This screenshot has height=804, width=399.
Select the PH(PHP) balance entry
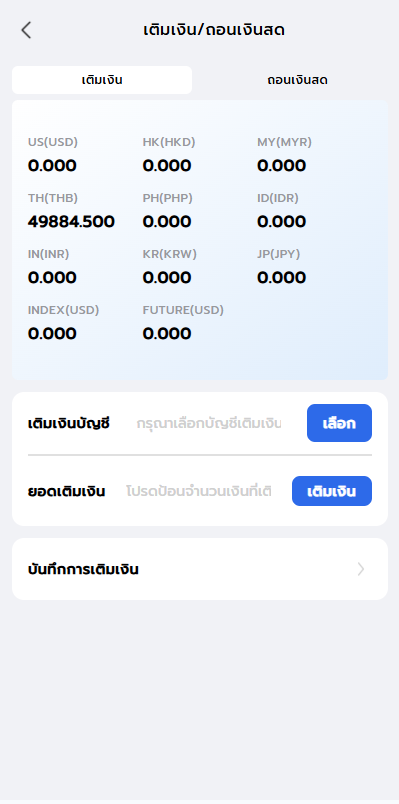tap(168, 211)
